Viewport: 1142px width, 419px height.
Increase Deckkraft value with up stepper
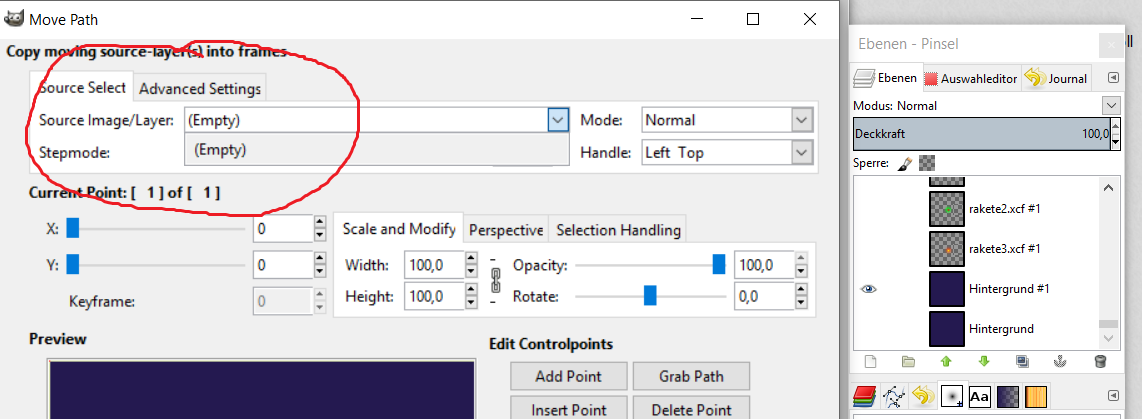1116,126
